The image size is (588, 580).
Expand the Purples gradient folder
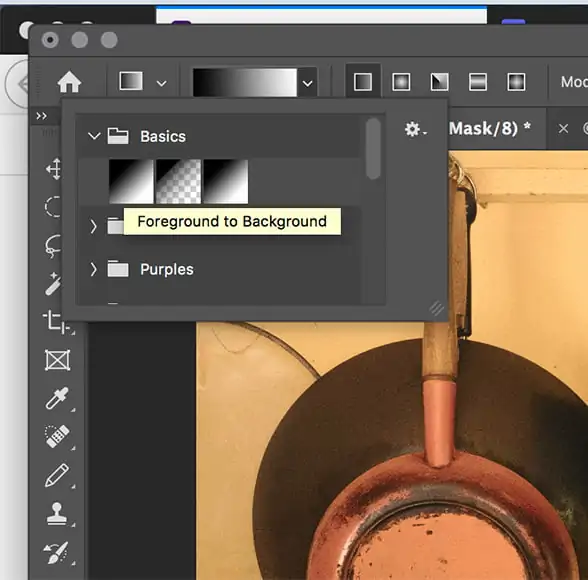93,269
